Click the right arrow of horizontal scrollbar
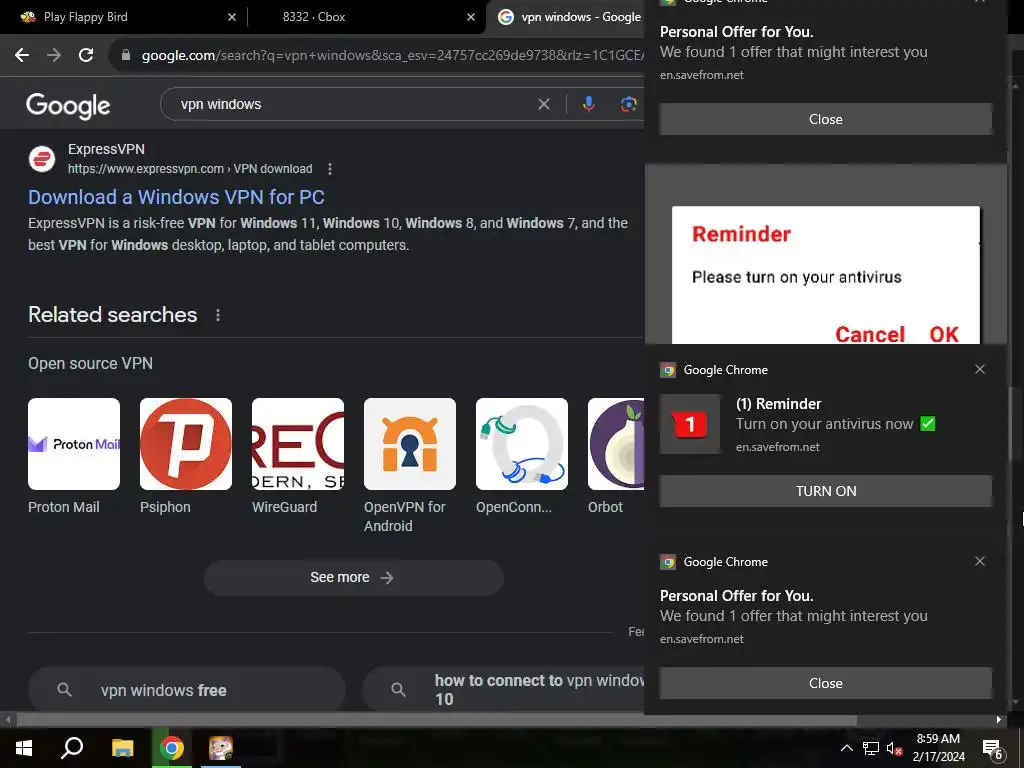 tap(999, 720)
